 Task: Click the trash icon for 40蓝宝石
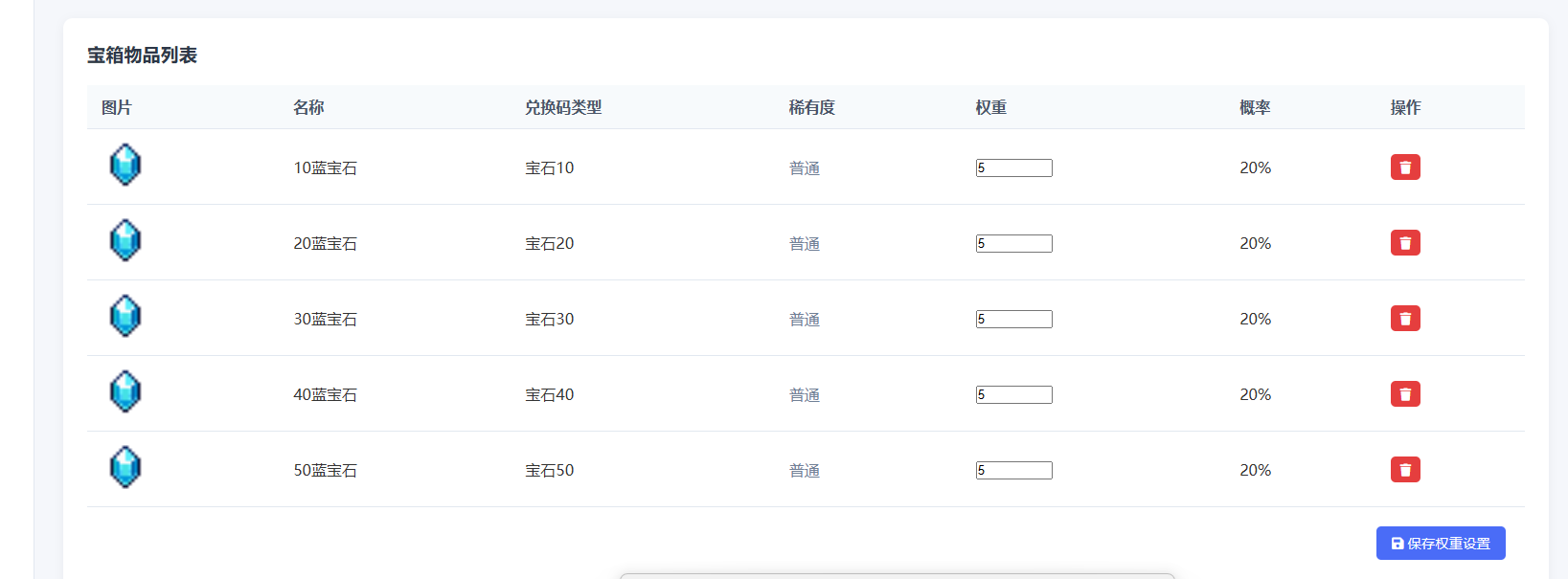pyautogui.click(x=1405, y=394)
